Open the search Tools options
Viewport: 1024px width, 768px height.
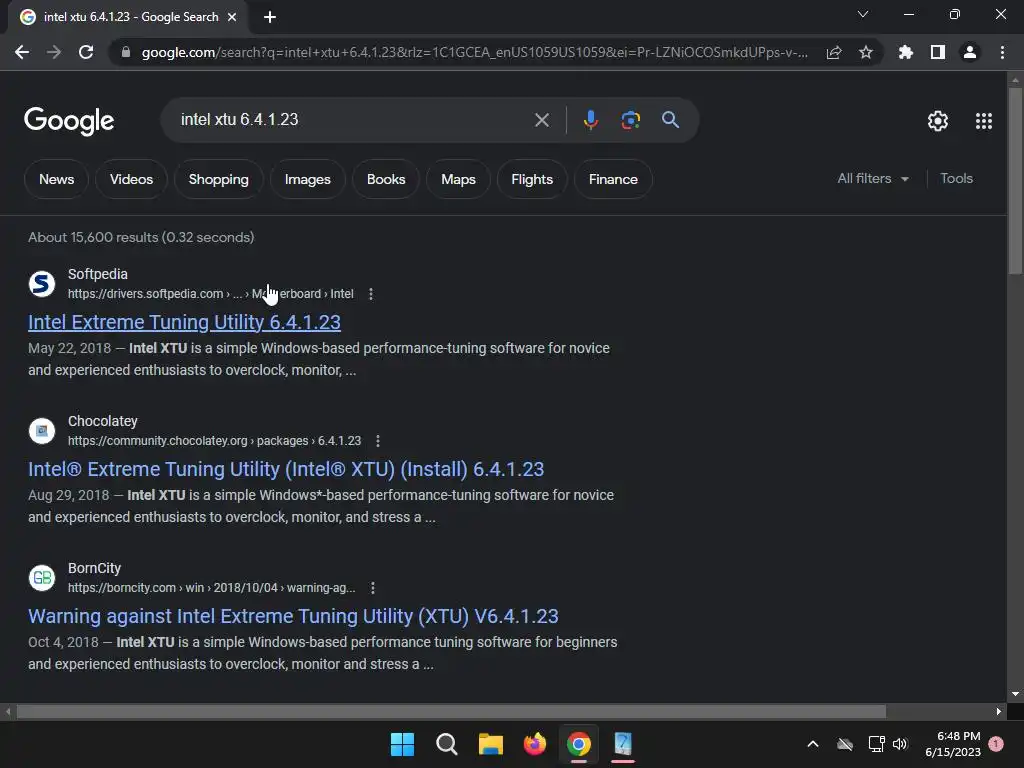coord(956,178)
